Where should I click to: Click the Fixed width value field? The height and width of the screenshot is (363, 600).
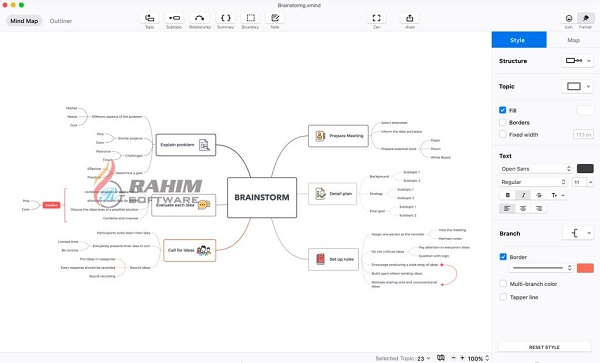click(583, 134)
